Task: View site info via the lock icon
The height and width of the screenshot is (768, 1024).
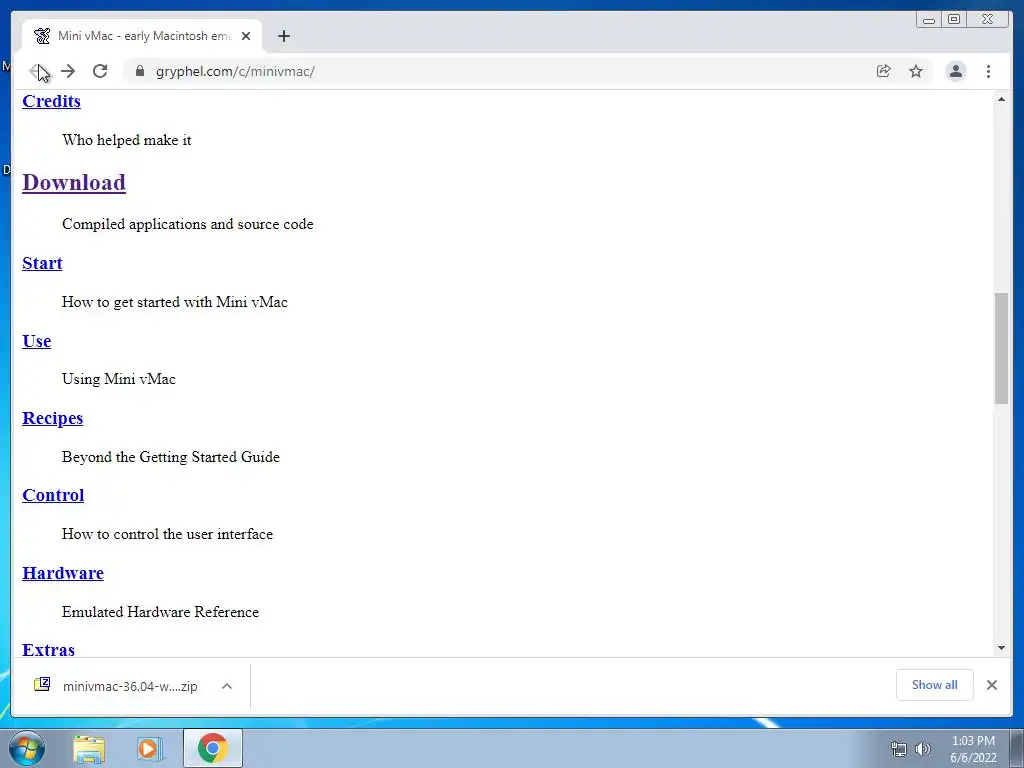Action: tap(140, 71)
